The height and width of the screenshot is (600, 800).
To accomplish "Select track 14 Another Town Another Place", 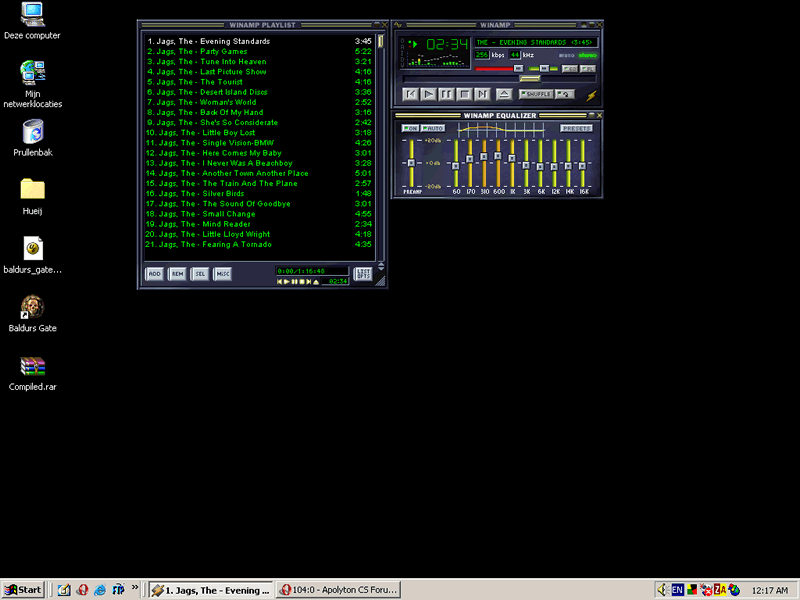I will click(230, 173).
